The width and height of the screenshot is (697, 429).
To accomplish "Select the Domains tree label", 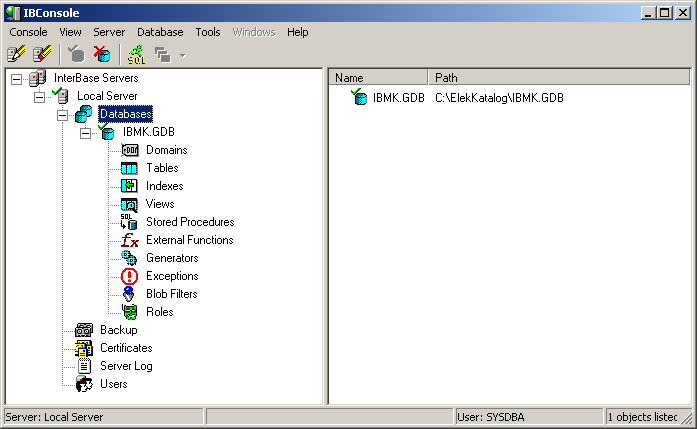I will point(167,150).
